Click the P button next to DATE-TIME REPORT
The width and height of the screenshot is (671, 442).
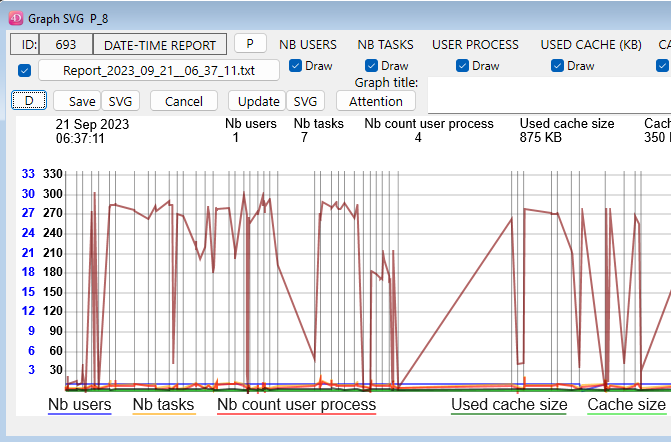(x=250, y=44)
